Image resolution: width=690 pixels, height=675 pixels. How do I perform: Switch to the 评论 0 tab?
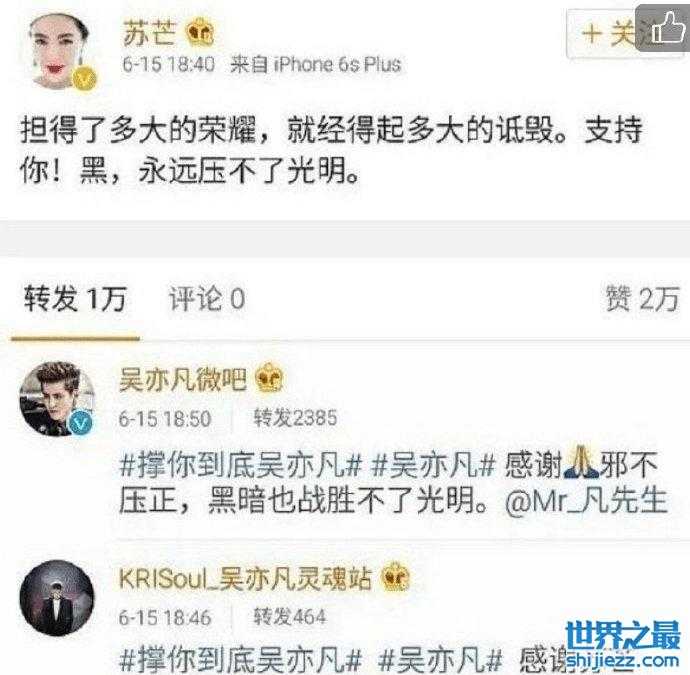[207, 299]
